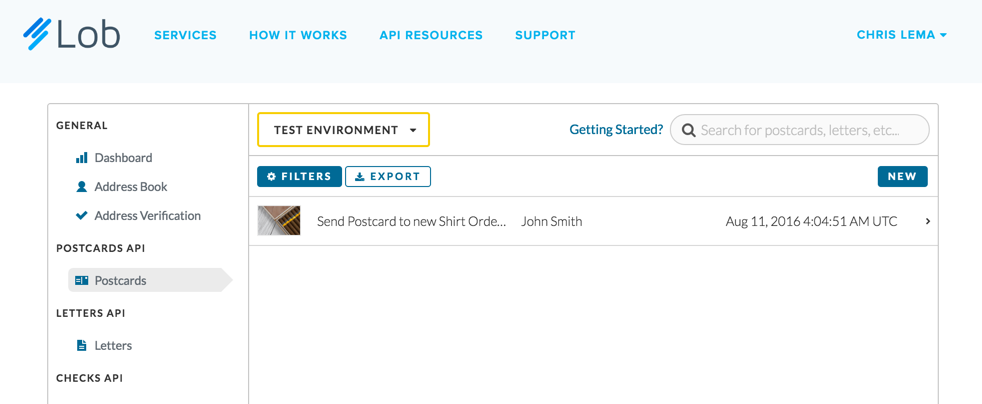
Task: Open the postcard thumbnail image
Action: coord(279,221)
